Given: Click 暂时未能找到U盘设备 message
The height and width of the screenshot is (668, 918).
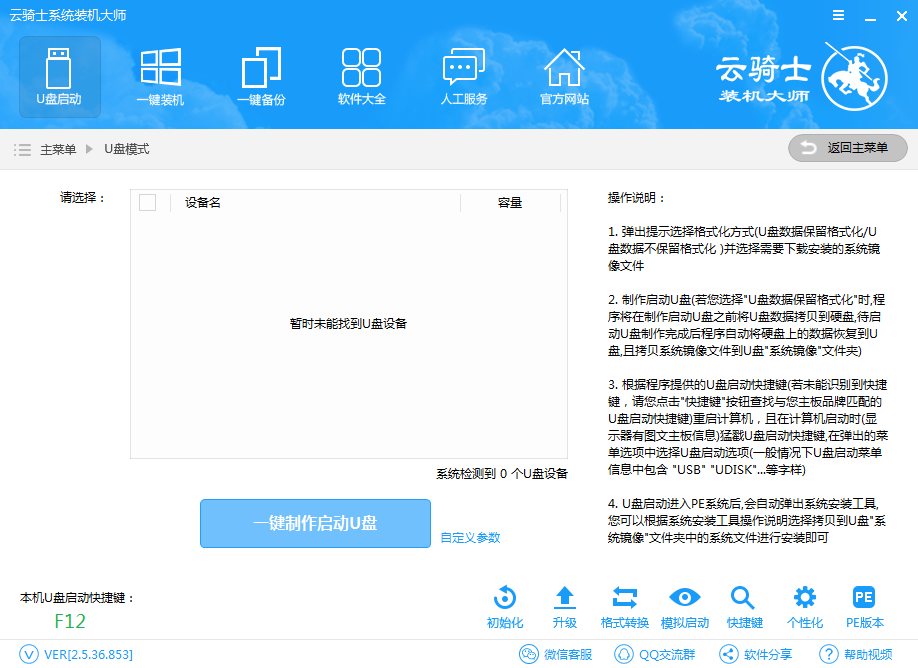Looking at the screenshot, I should [x=348, y=324].
